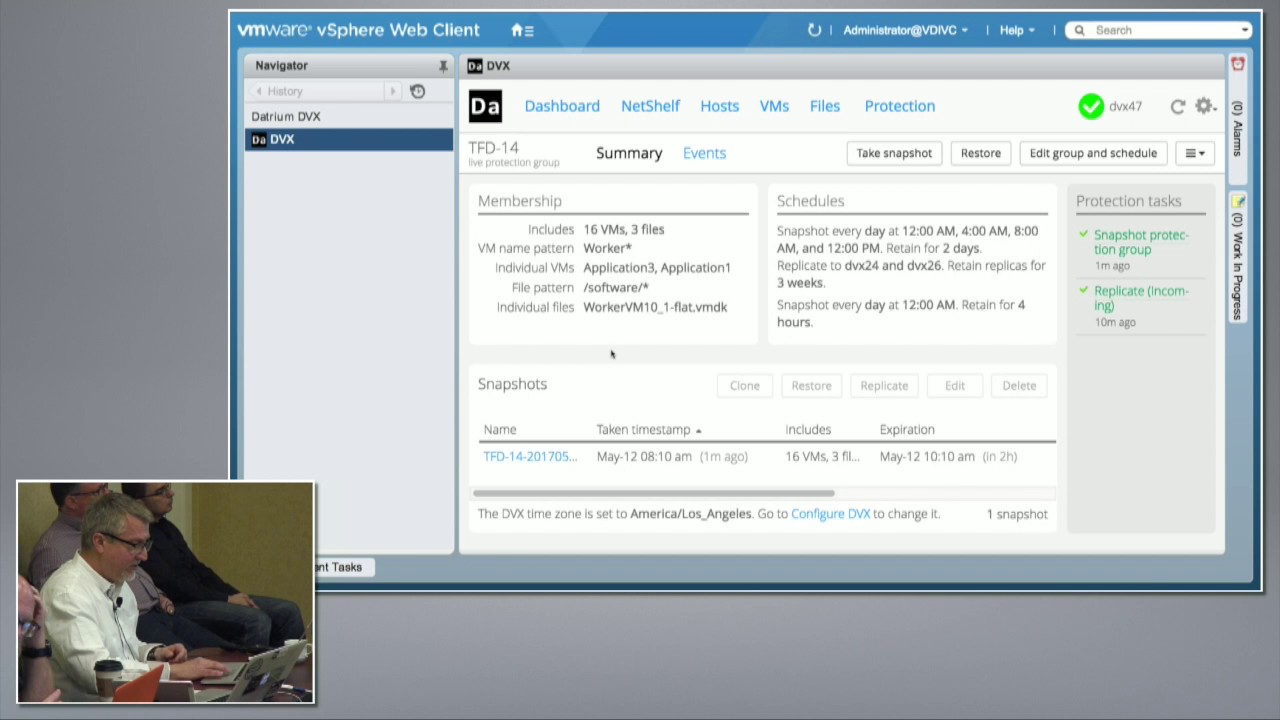This screenshot has width=1280, height=720.
Task: Open Administrator@VDIVC user dropdown
Action: (x=905, y=30)
